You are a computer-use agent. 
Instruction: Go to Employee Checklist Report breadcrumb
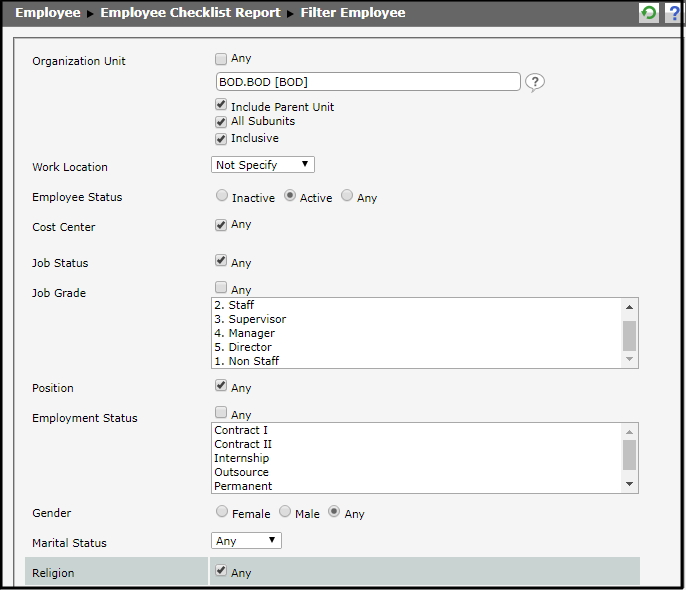click(x=192, y=13)
